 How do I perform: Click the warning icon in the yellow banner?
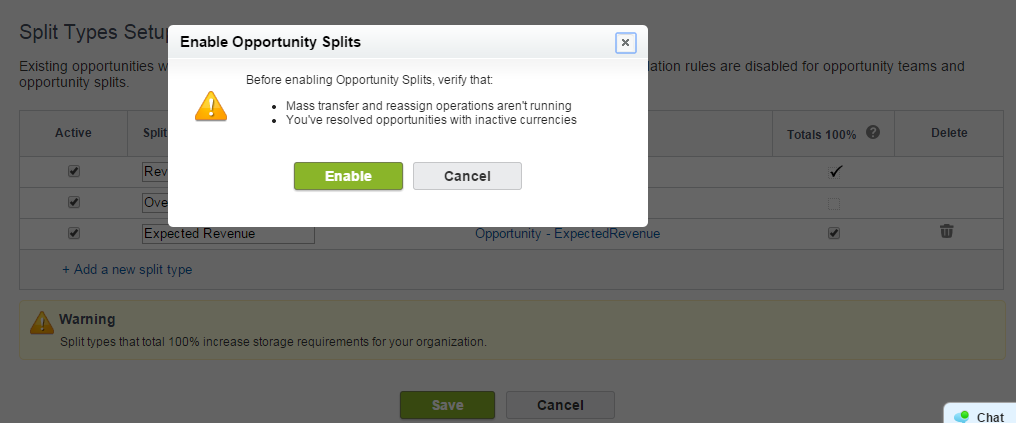click(x=41, y=322)
